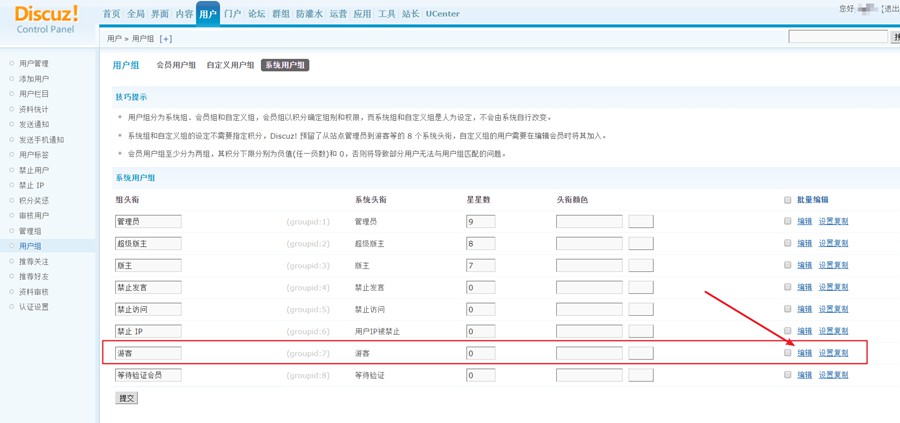Check the checkbox in the 游客 row
This screenshot has width=900, height=423.
tap(788, 353)
